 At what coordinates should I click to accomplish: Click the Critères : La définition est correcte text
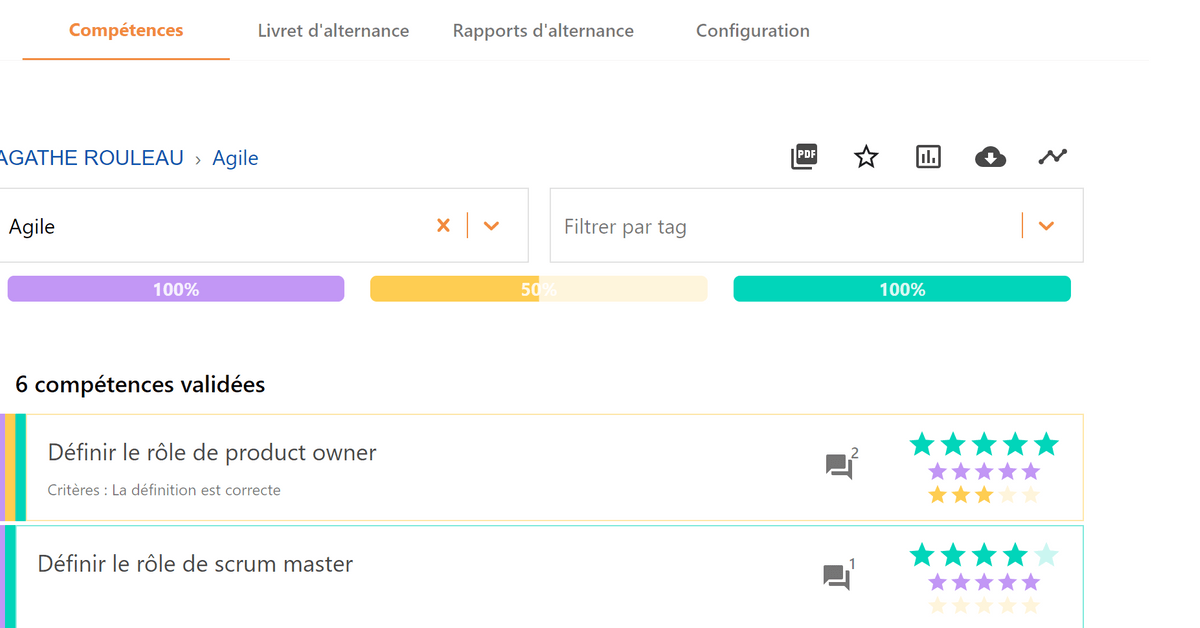[x=164, y=490]
